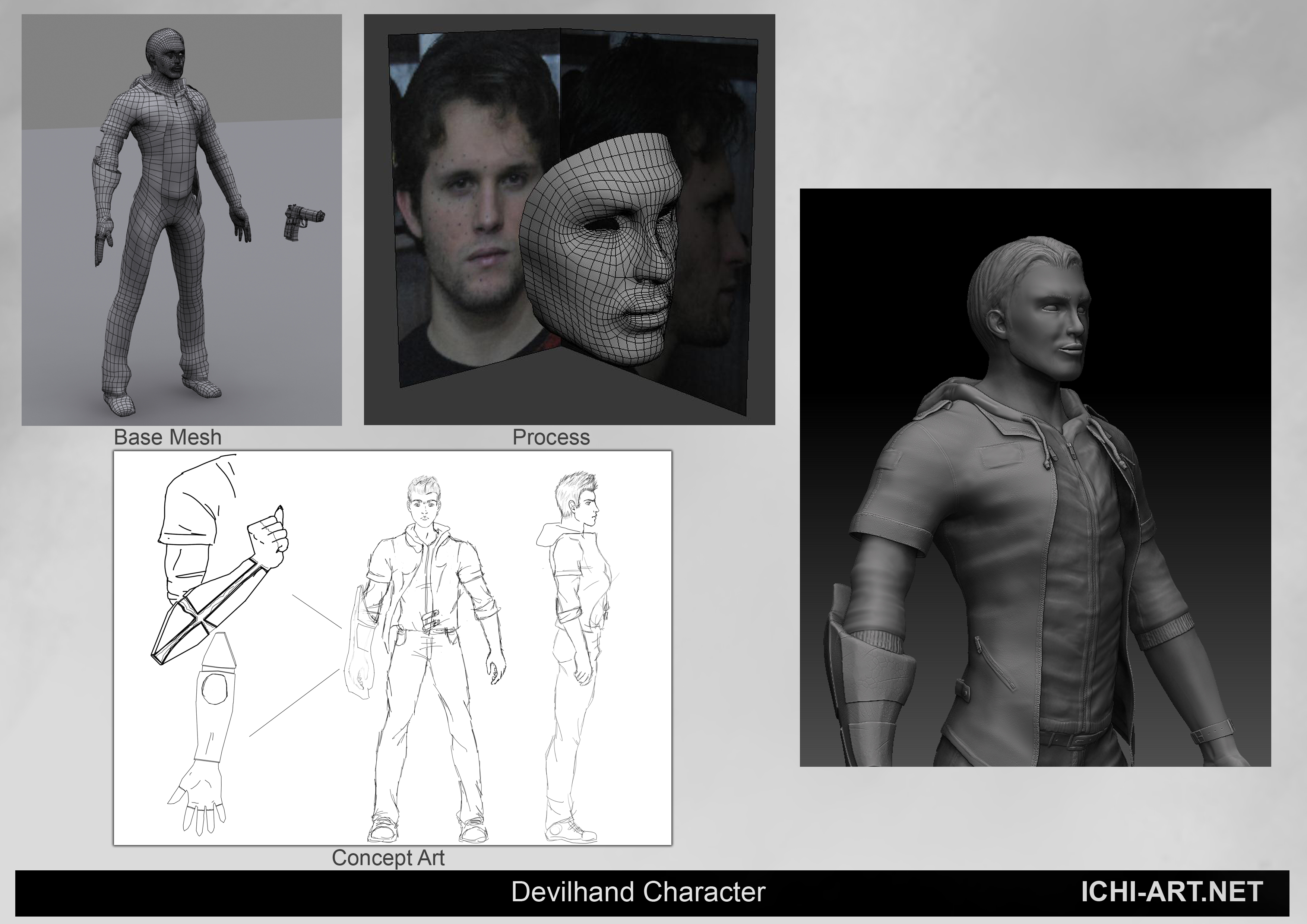The width and height of the screenshot is (1307, 924).
Task: Click the ICHI-ART.NET website text
Action: pyautogui.click(x=1171, y=892)
